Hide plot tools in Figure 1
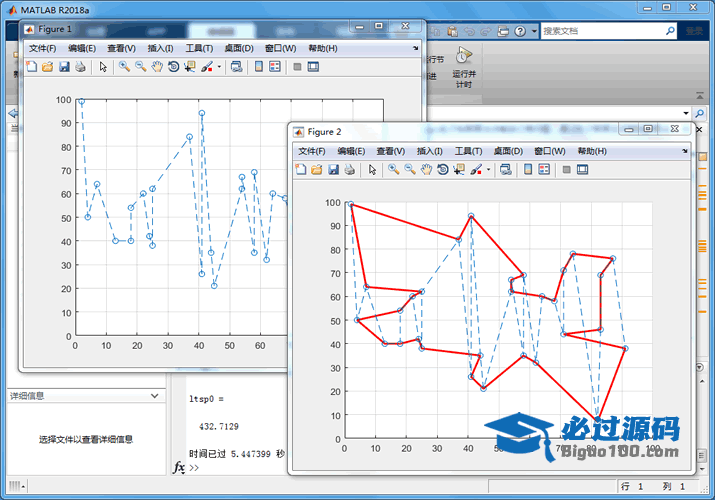This screenshot has height=500, width=715. coord(297,67)
